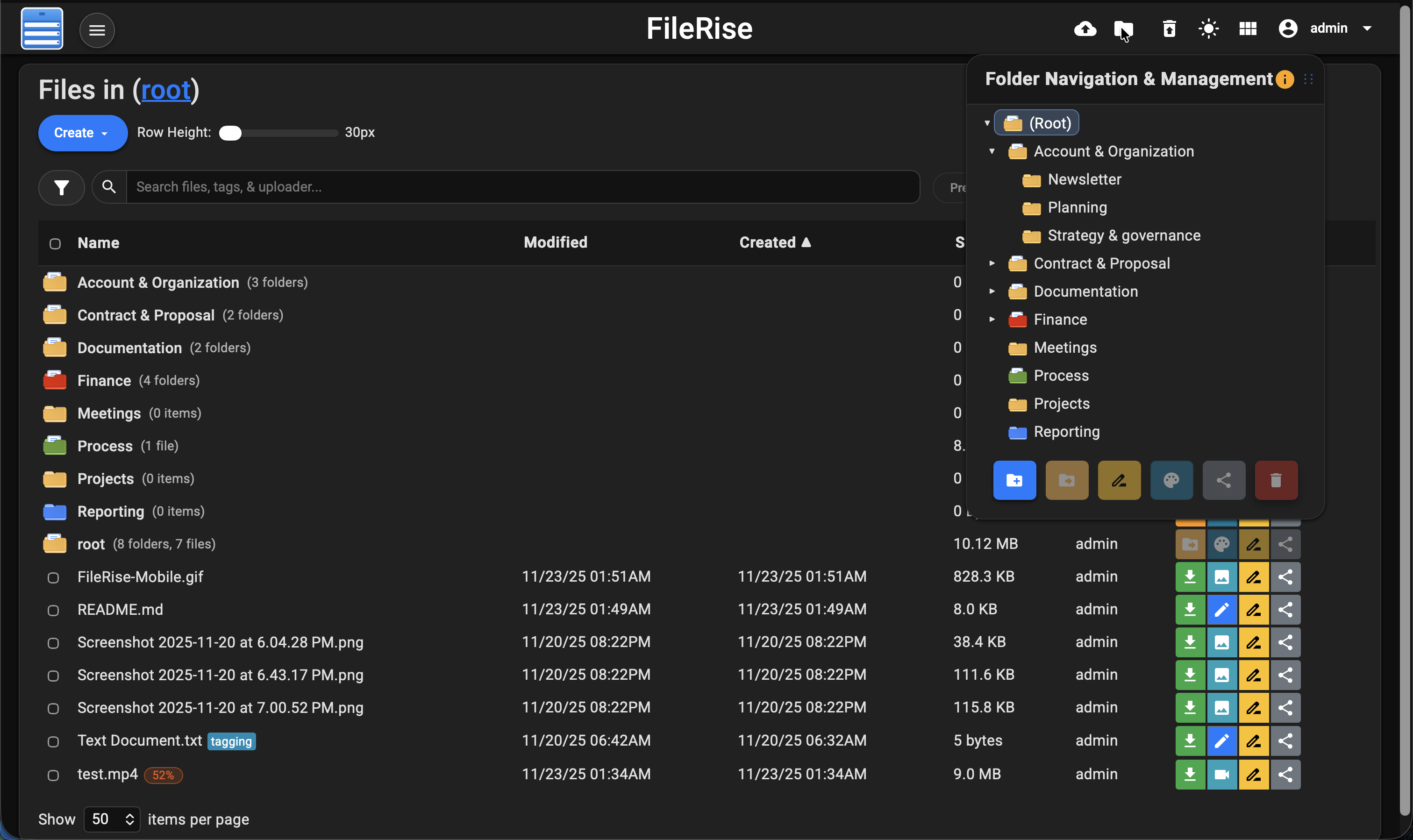Screen dimensions: 1413x840
Task: Collapse the Account & Organization tree node
Action: coord(992,151)
